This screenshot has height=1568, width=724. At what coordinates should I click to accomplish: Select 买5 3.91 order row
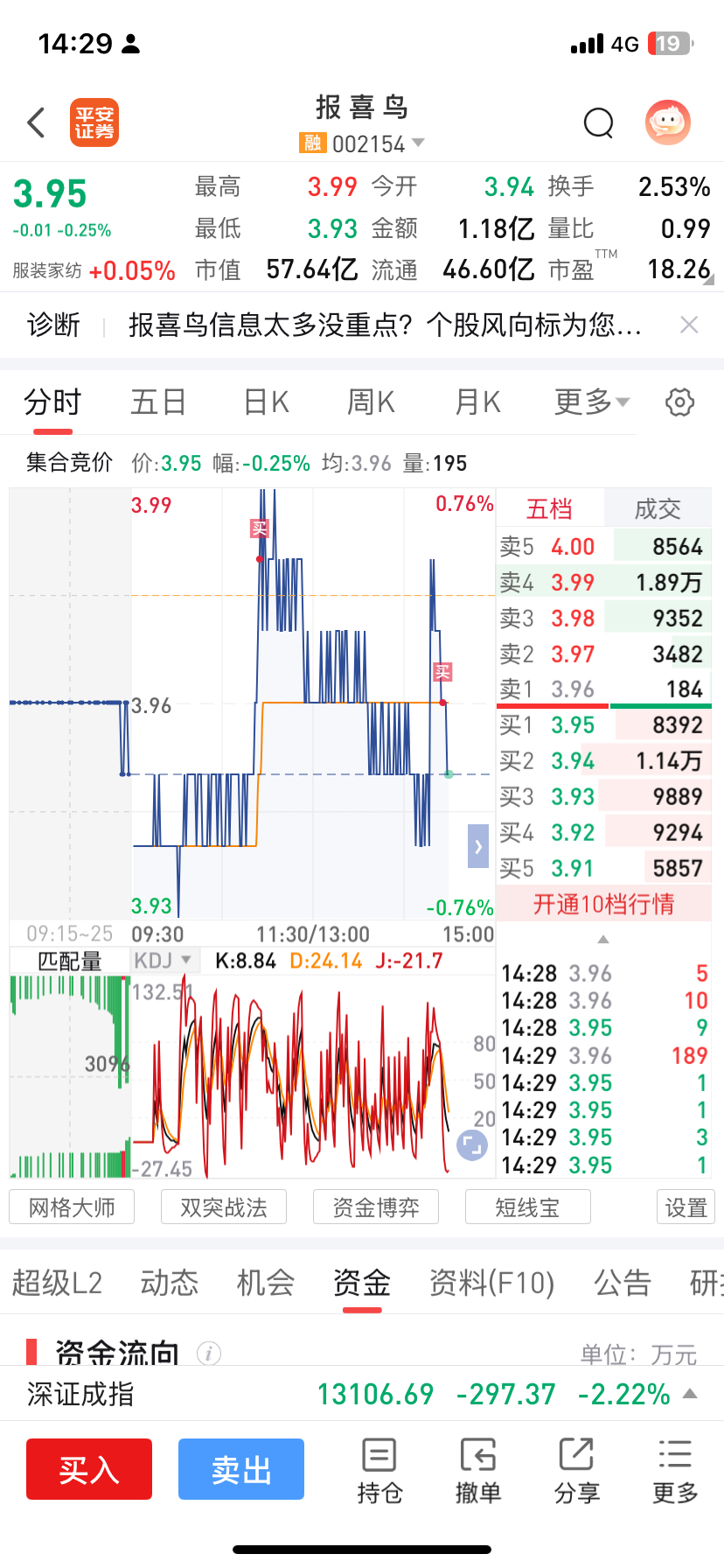pos(603,869)
